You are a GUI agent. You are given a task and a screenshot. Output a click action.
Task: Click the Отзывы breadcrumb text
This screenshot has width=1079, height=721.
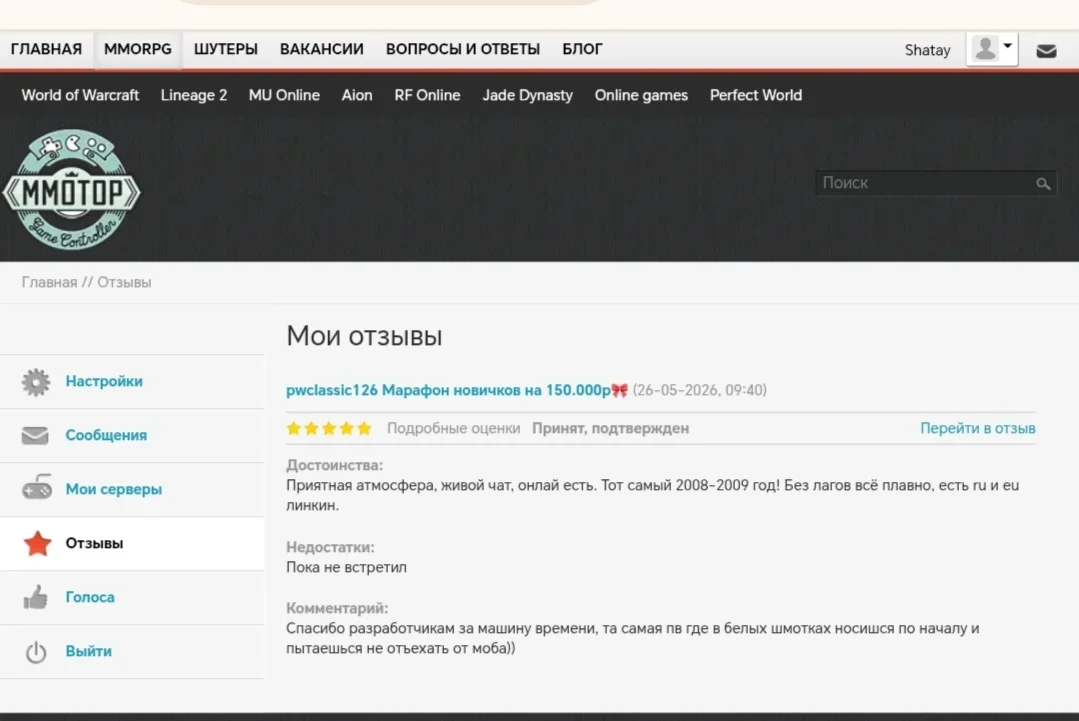tap(124, 283)
